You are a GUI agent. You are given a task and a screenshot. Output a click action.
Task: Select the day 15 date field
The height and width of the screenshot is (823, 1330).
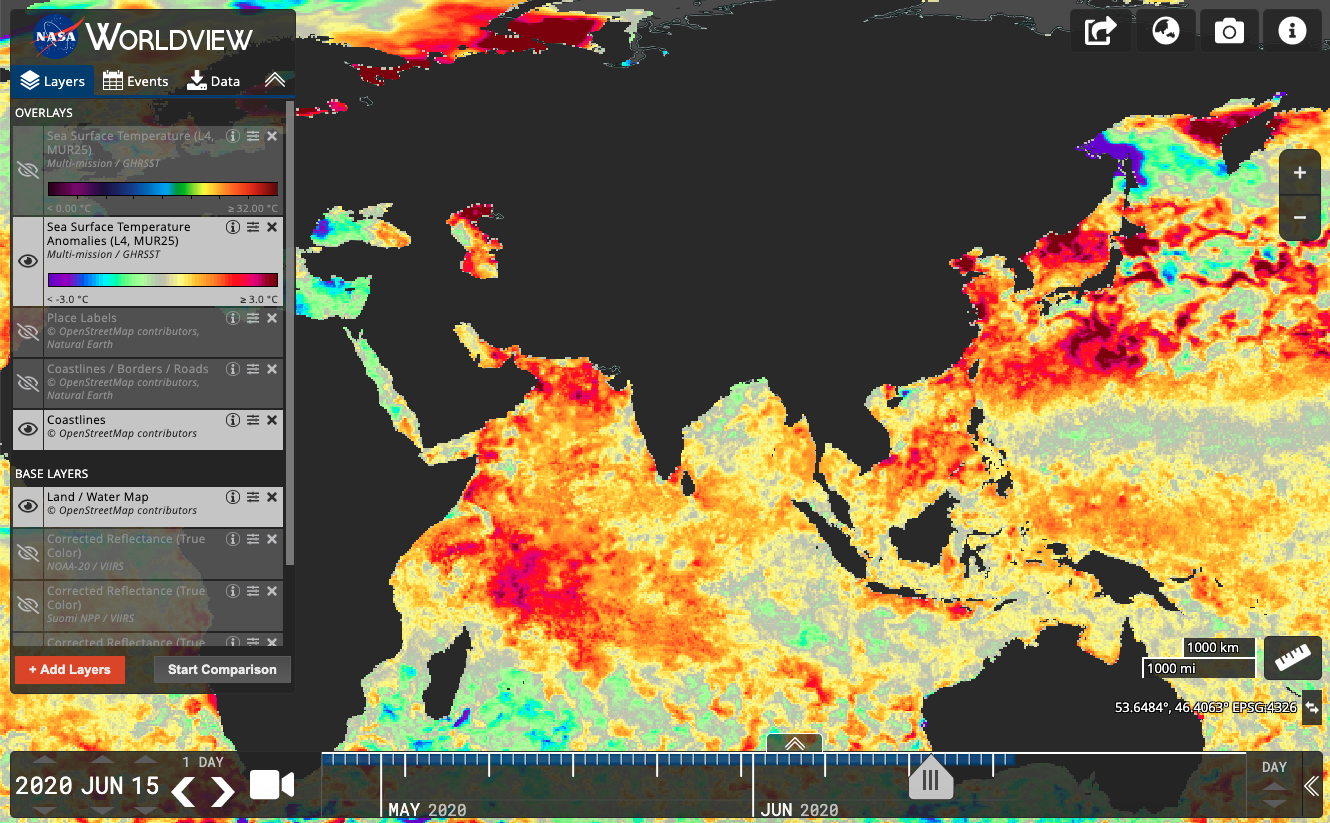[x=146, y=786]
